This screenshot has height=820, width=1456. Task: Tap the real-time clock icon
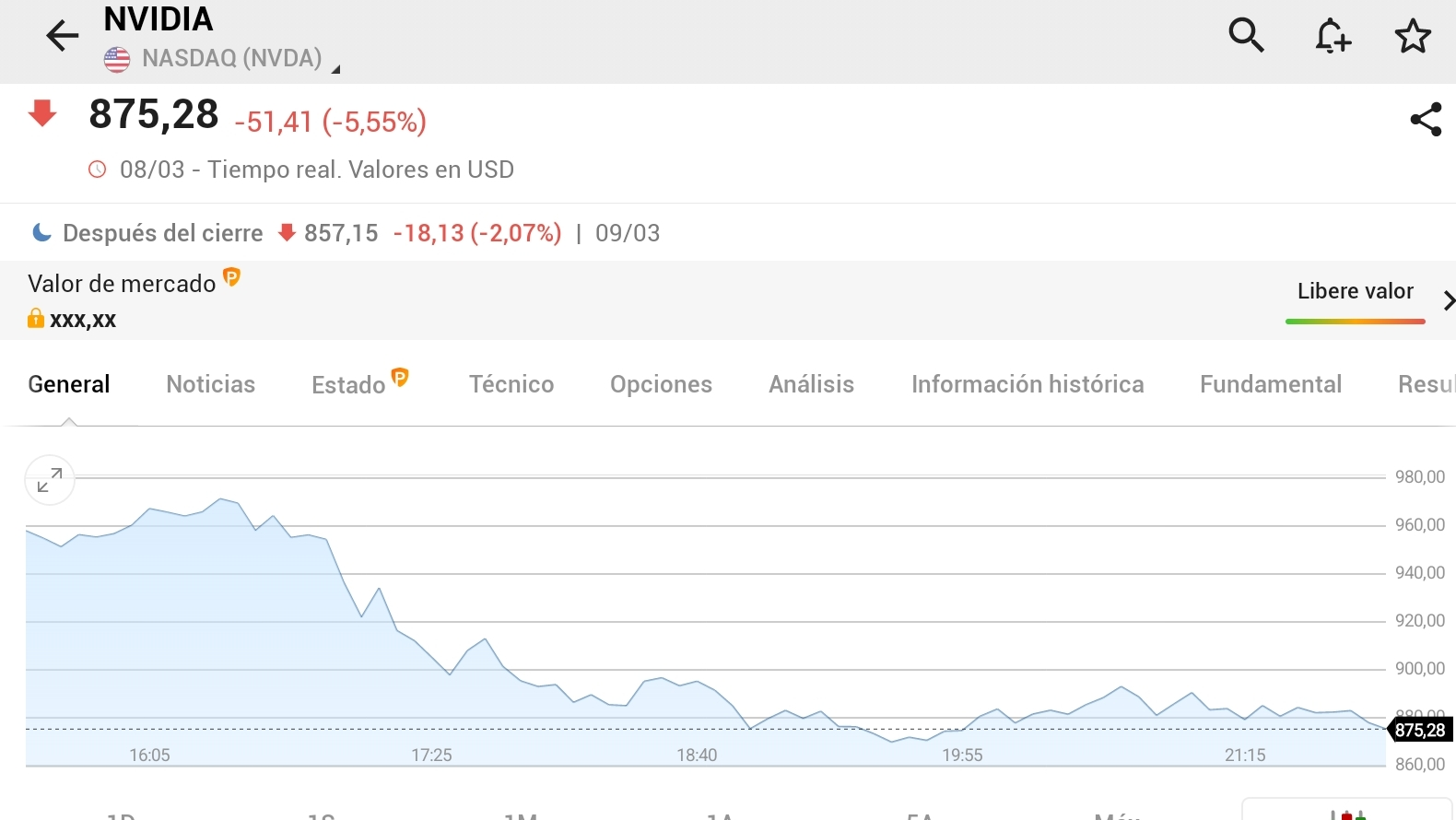click(97, 170)
